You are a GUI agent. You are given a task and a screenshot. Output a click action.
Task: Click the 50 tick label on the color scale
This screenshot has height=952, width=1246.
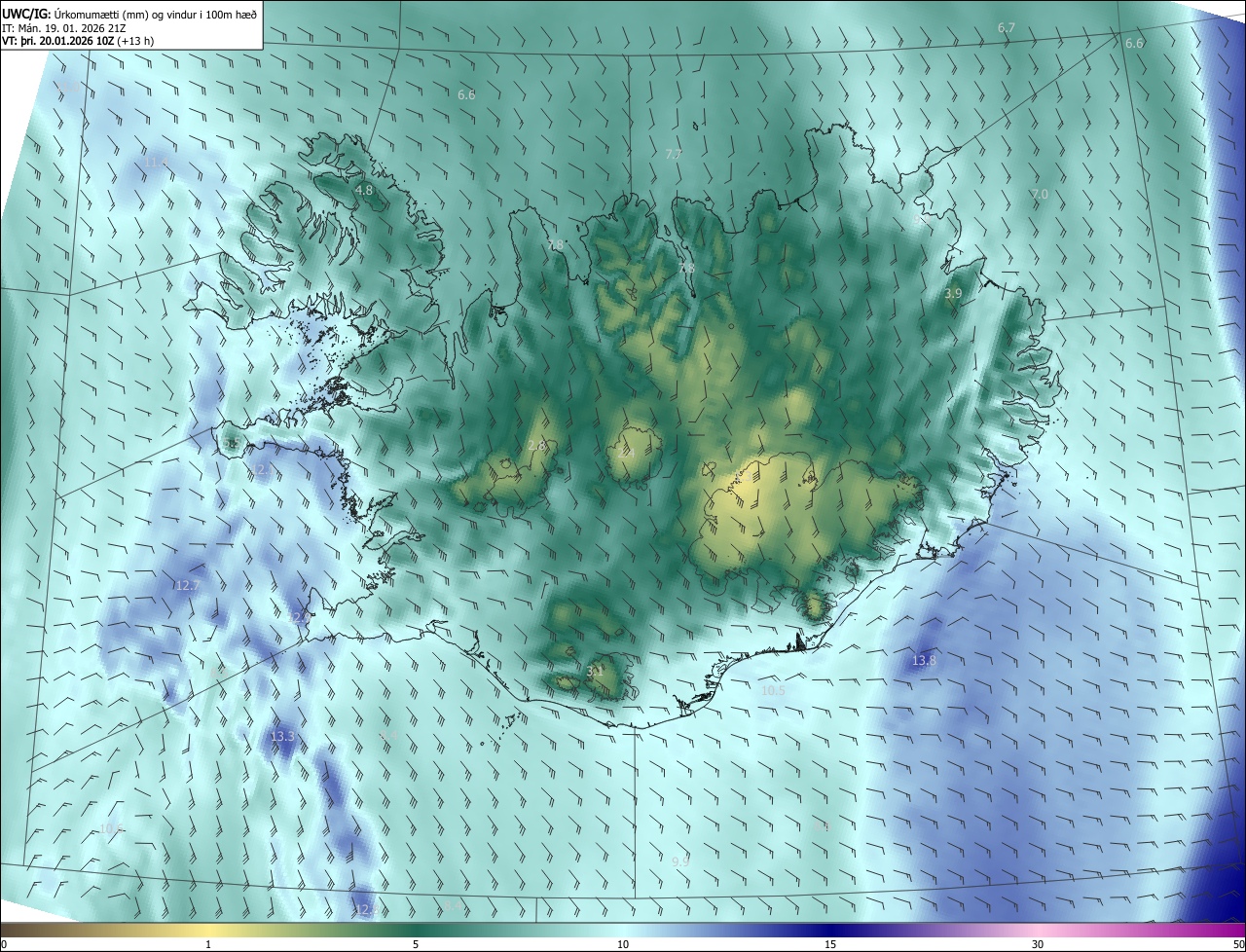point(1238,944)
